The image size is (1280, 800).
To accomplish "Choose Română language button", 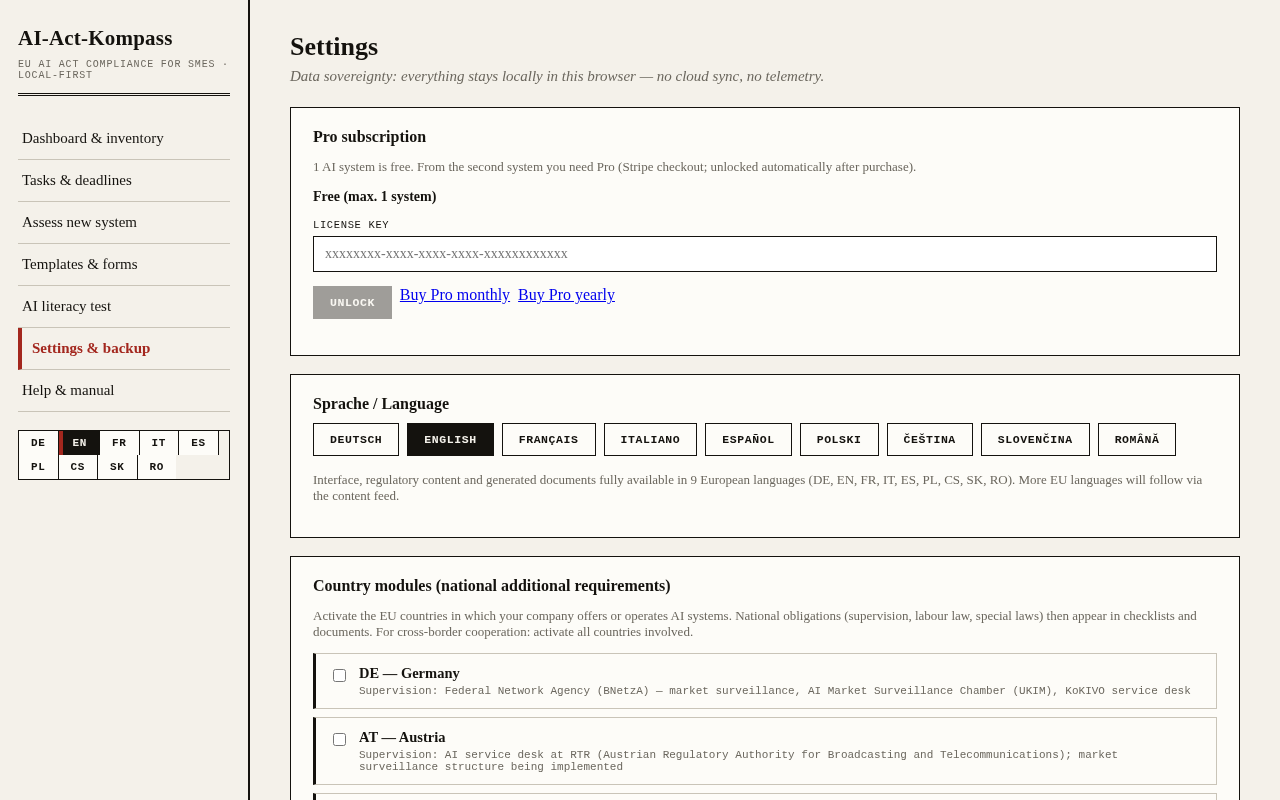I will coord(1137,440).
